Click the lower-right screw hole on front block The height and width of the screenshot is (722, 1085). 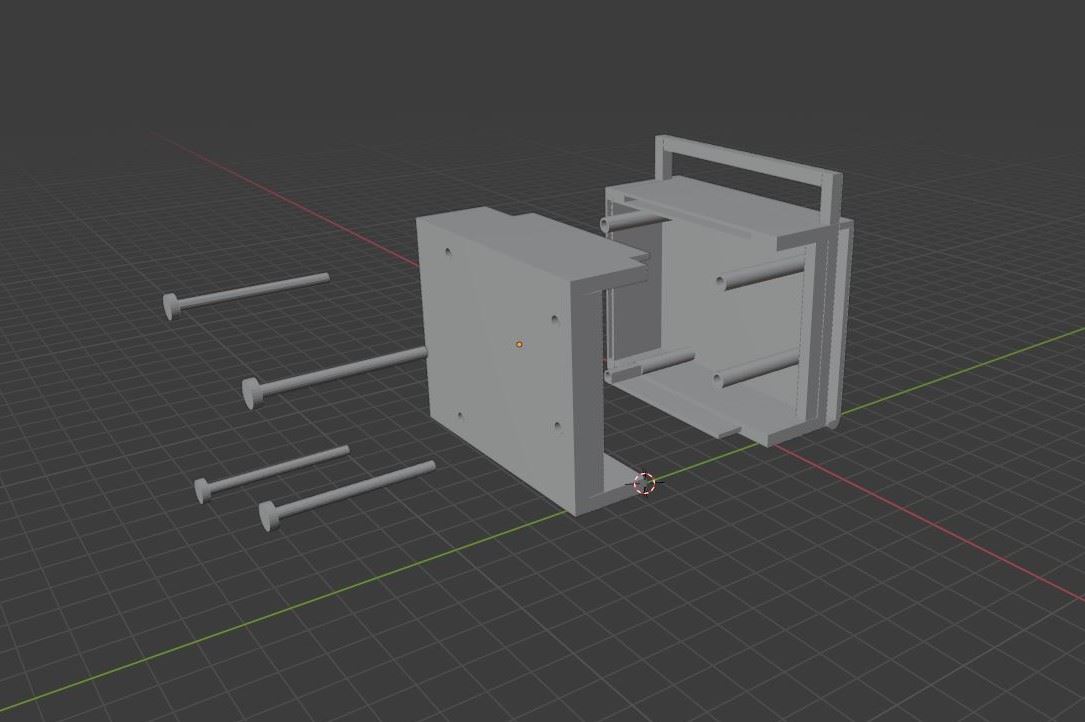coord(557,427)
